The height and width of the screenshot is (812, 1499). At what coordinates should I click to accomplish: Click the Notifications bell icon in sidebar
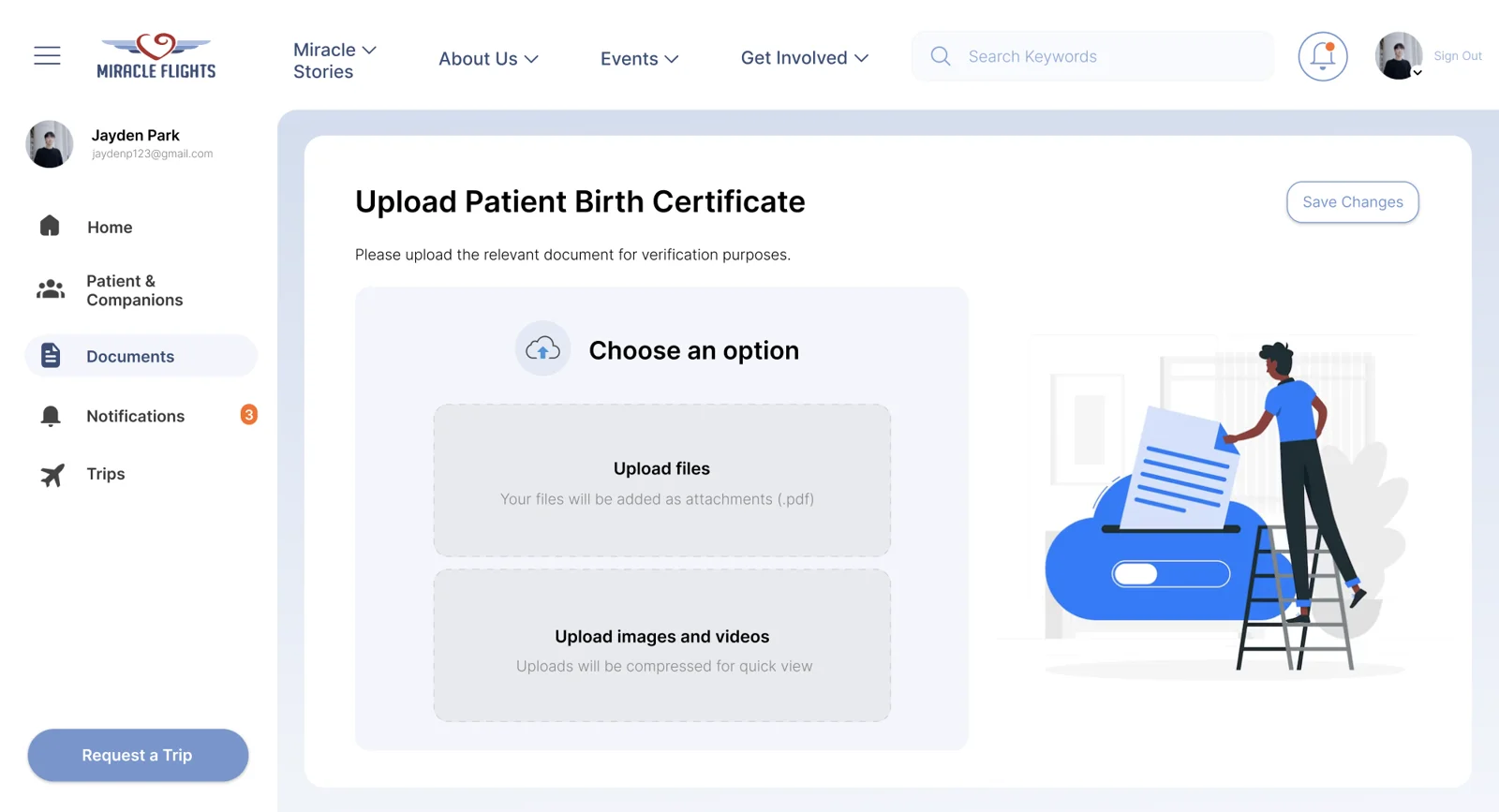(x=51, y=416)
